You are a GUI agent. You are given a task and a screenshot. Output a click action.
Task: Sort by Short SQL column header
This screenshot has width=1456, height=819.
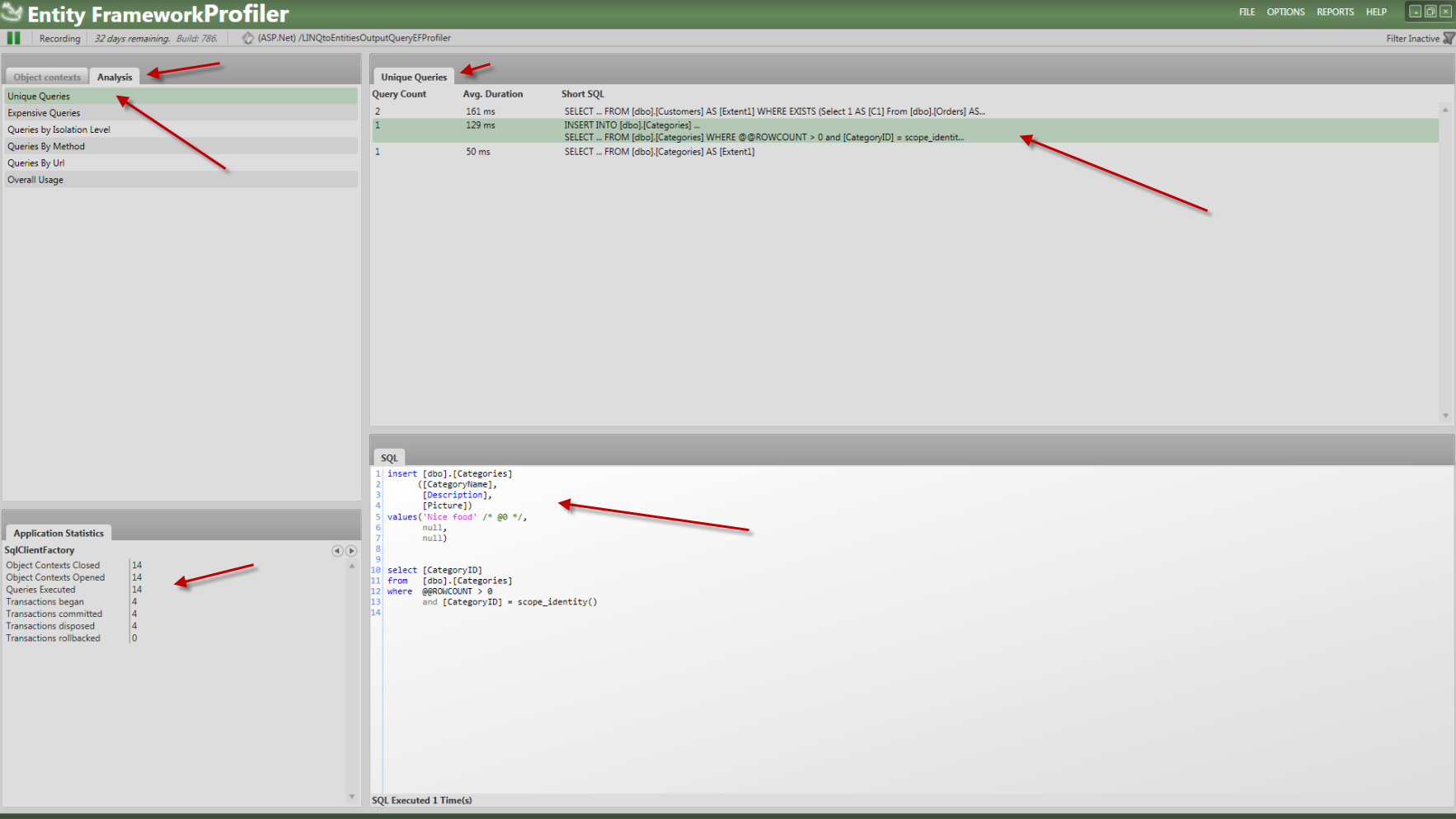(x=583, y=94)
